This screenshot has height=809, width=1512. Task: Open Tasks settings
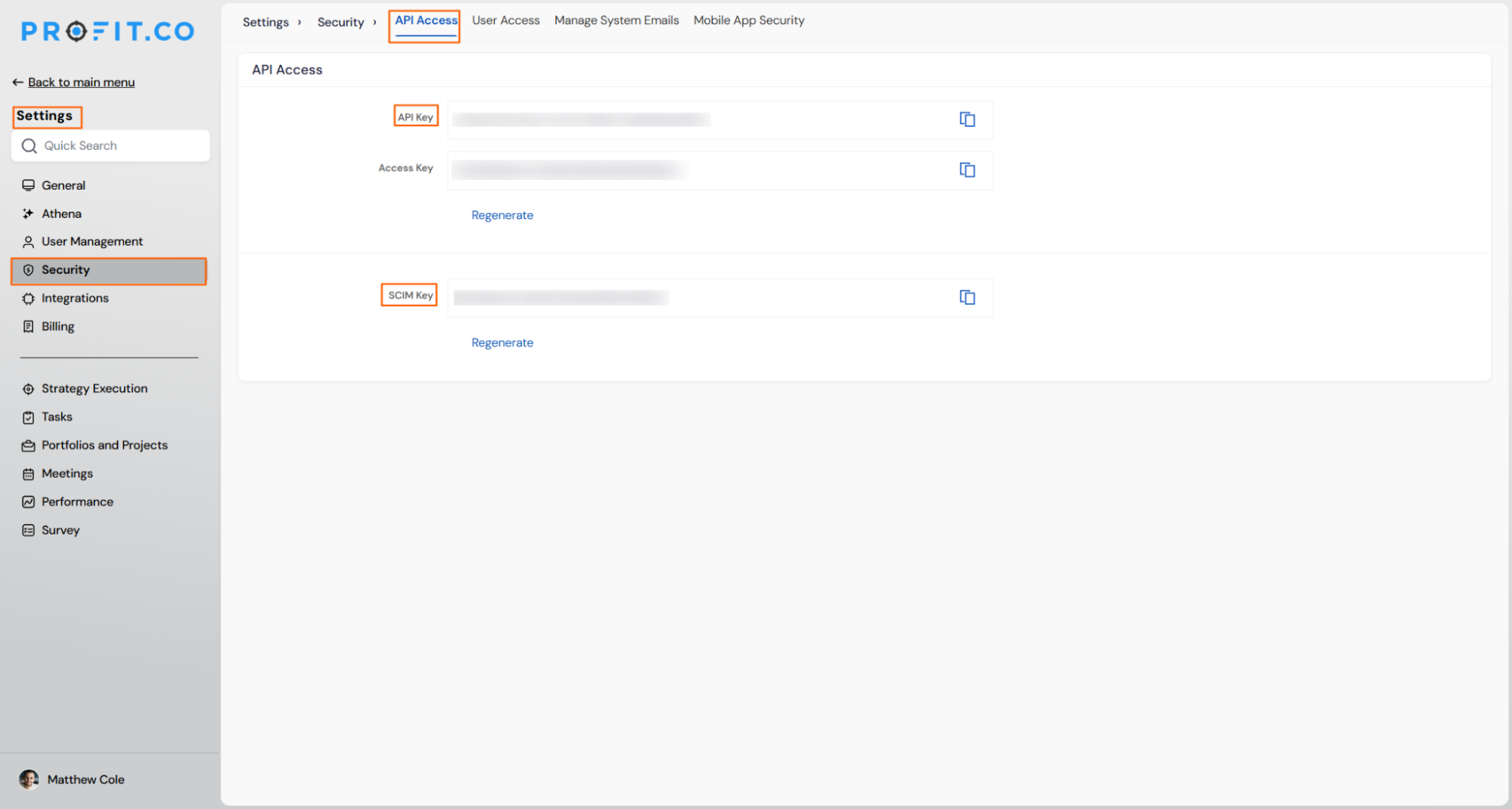pos(57,417)
